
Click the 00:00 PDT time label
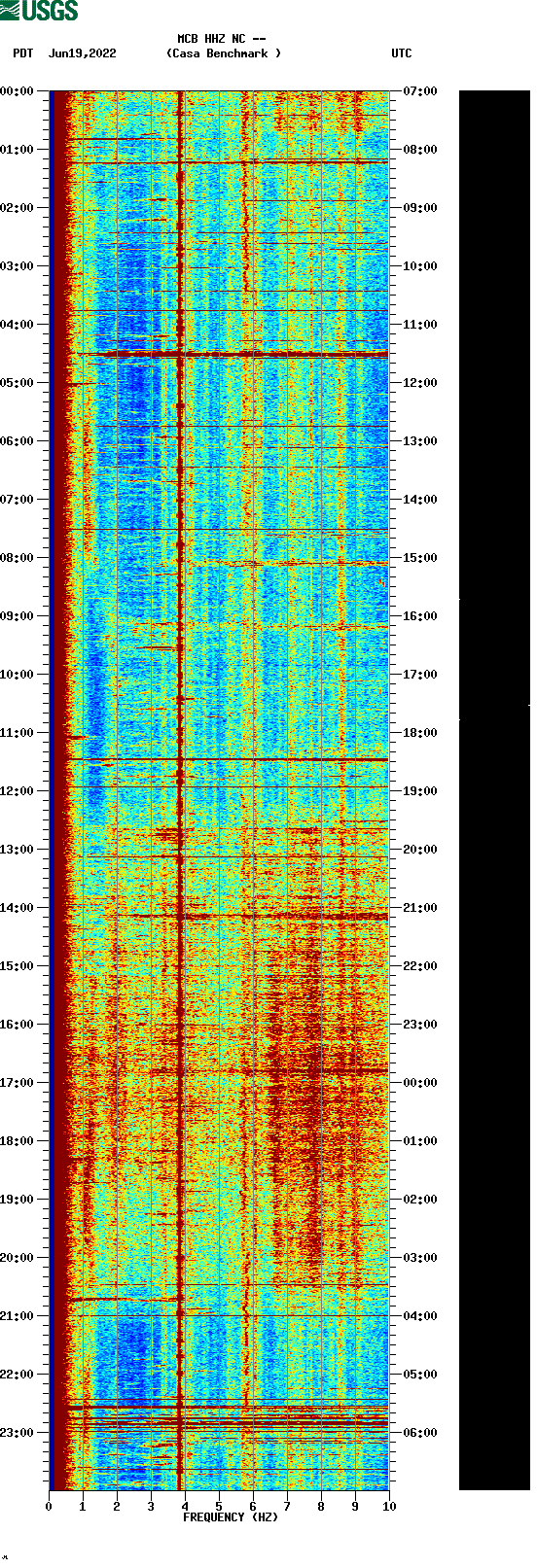[17, 91]
